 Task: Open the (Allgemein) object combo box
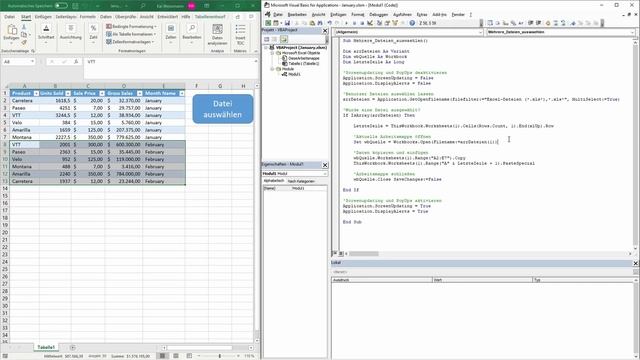408,32
